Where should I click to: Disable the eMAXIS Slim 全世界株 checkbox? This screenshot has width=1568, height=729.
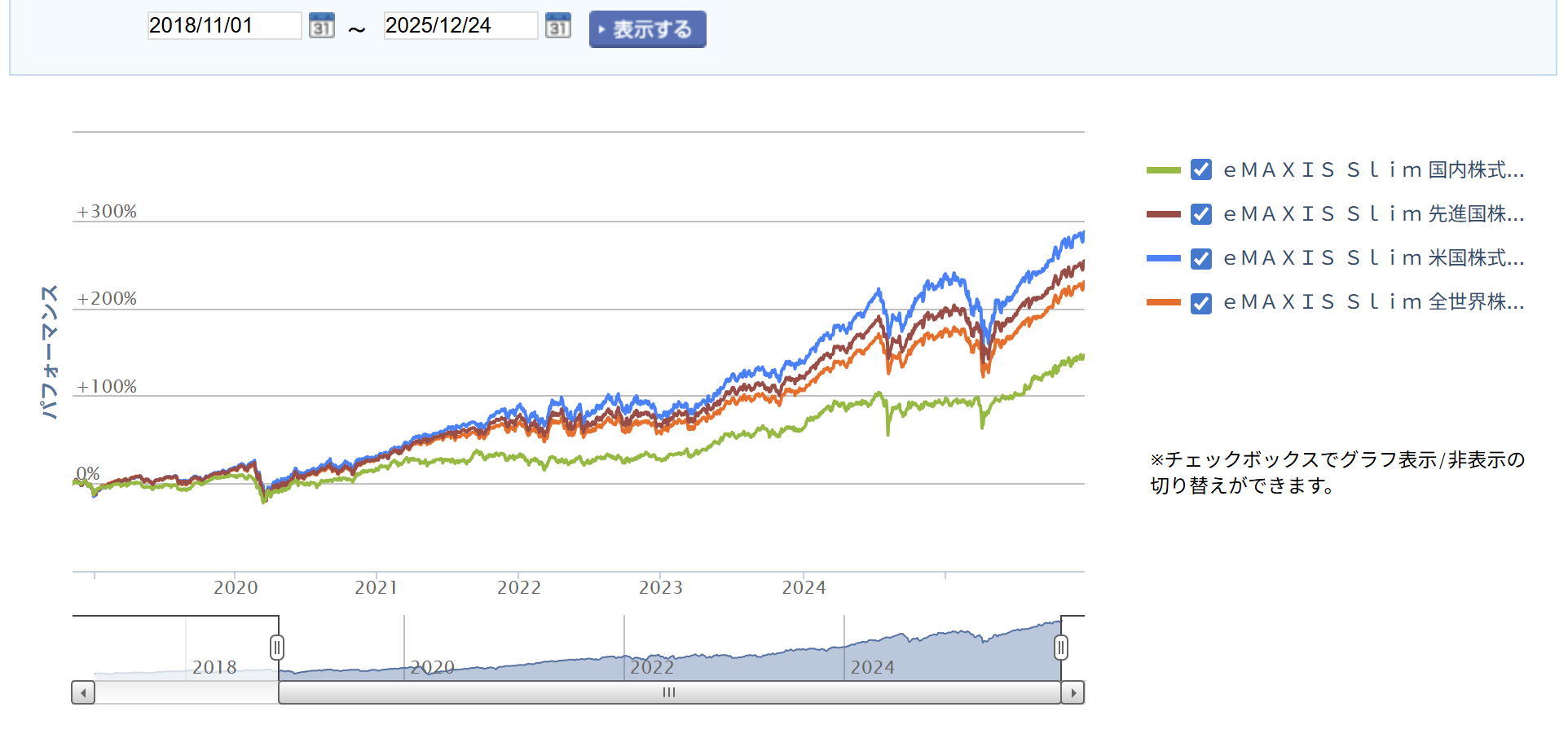(x=1200, y=303)
